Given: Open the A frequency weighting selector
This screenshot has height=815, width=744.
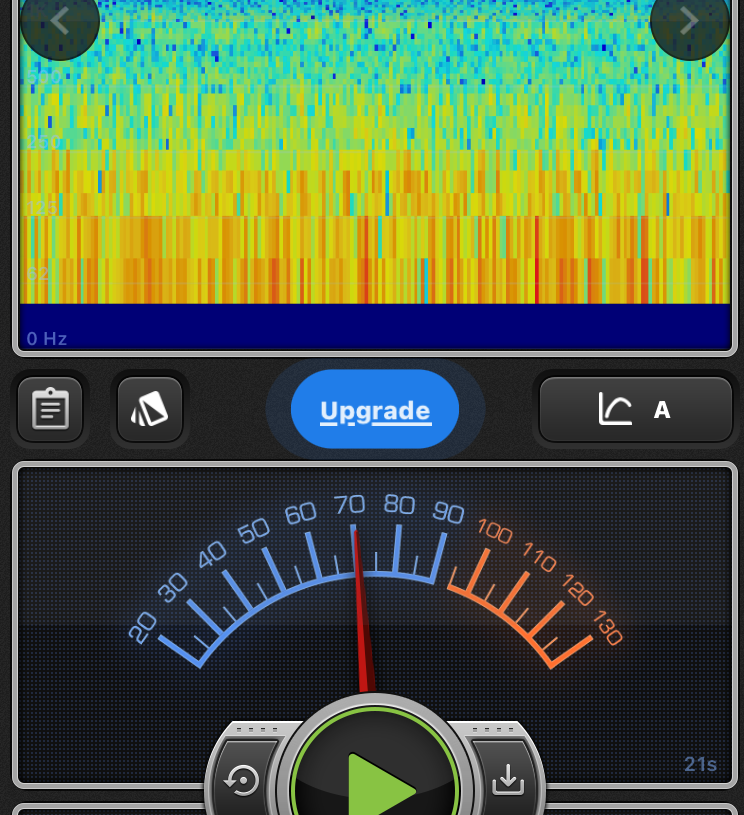Looking at the screenshot, I should [x=661, y=409].
